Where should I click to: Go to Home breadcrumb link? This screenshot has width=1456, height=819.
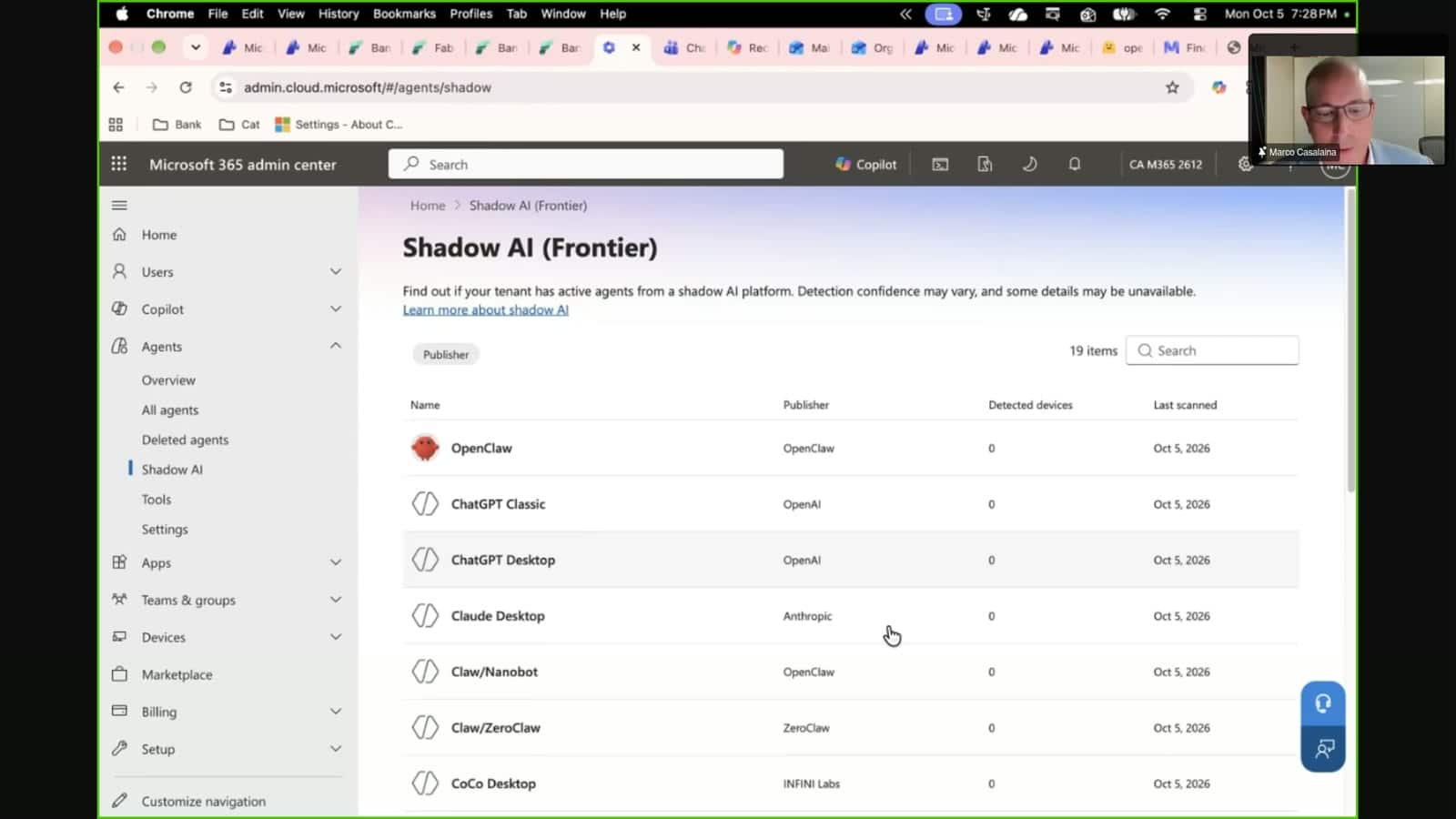coord(428,206)
